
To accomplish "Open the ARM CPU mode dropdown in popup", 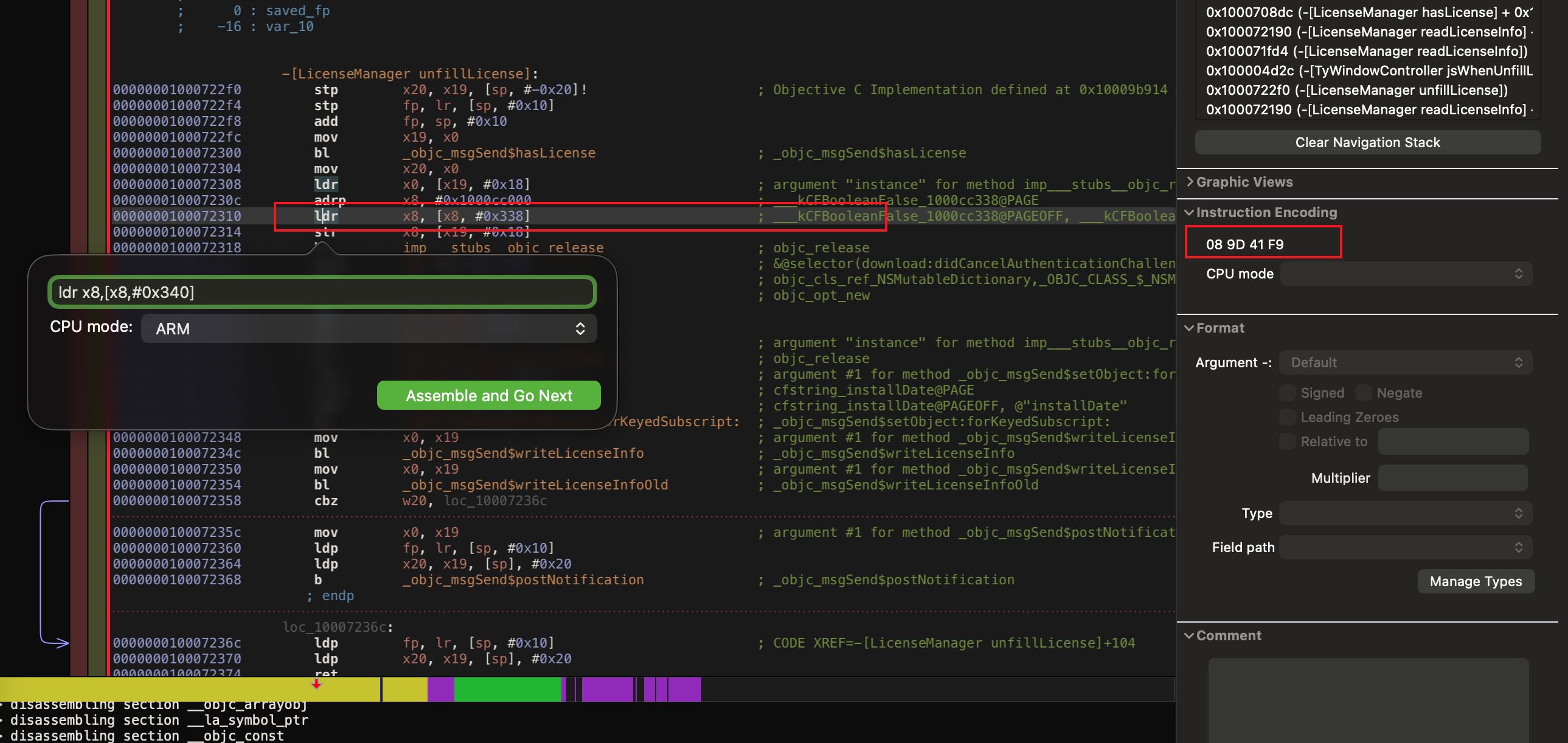I will point(369,328).
